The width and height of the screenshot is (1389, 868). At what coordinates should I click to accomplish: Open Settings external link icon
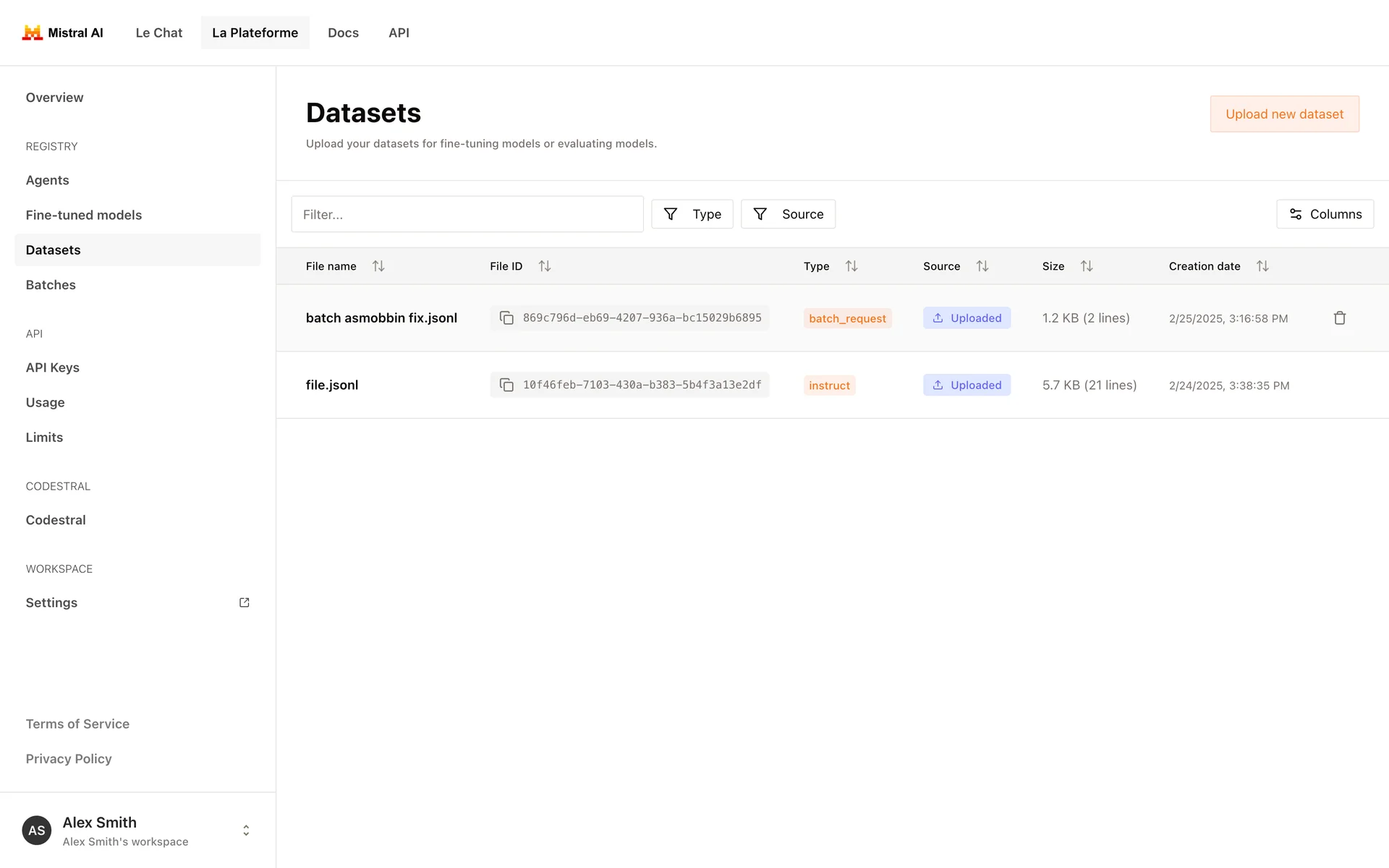point(245,603)
